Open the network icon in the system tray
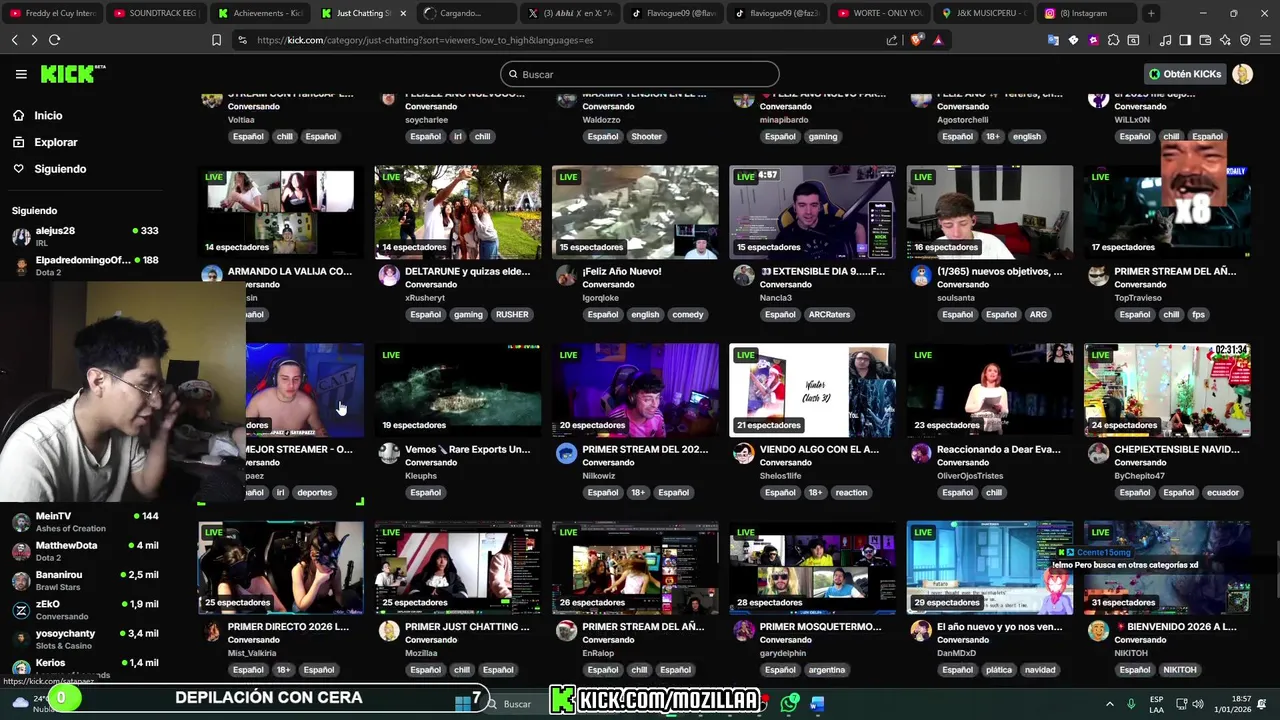 coord(1183,703)
